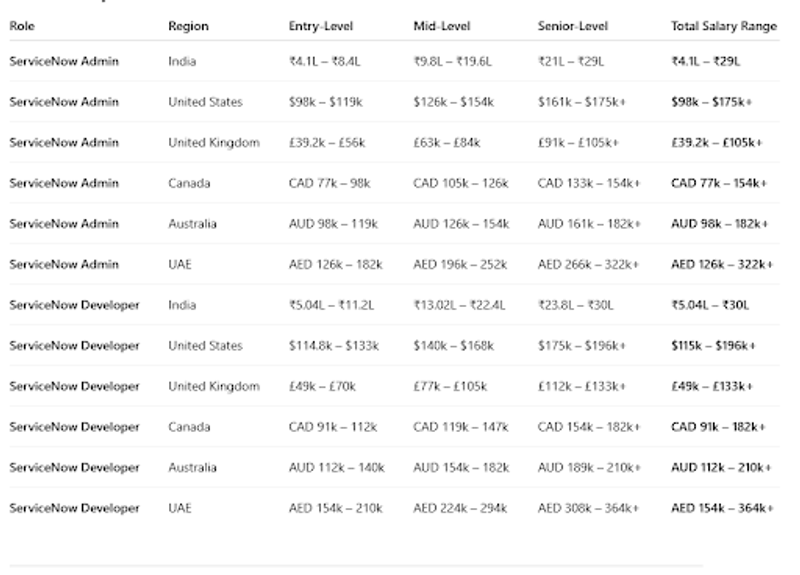Select the £112k – £133k+ senior-level cell
The width and height of the screenshot is (800, 575).
click(582, 386)
